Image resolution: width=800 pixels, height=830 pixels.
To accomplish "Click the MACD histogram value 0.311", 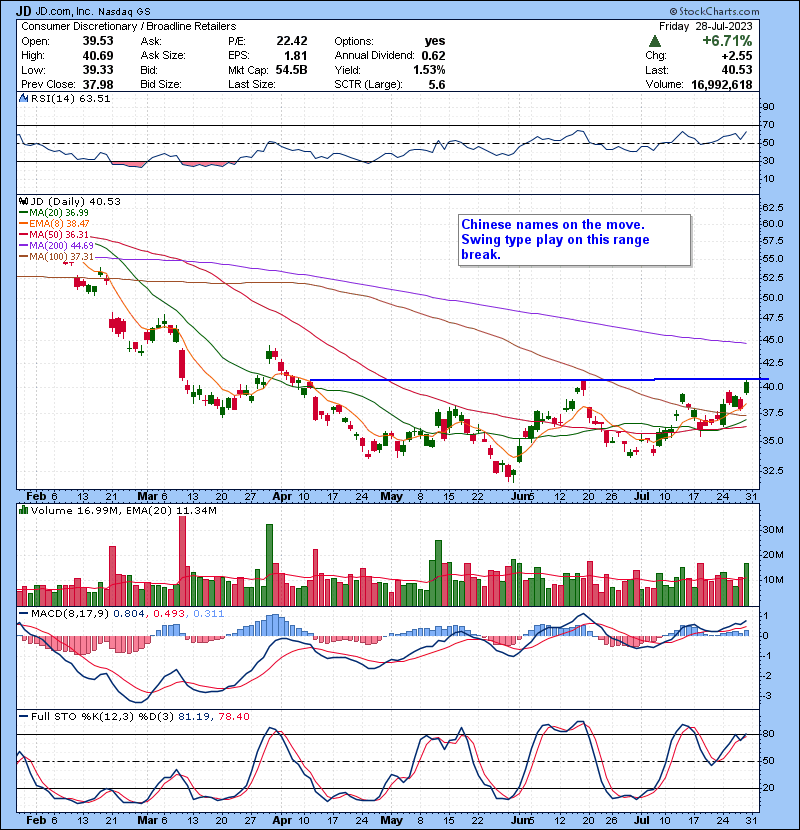I will click(x=209, y=613).
